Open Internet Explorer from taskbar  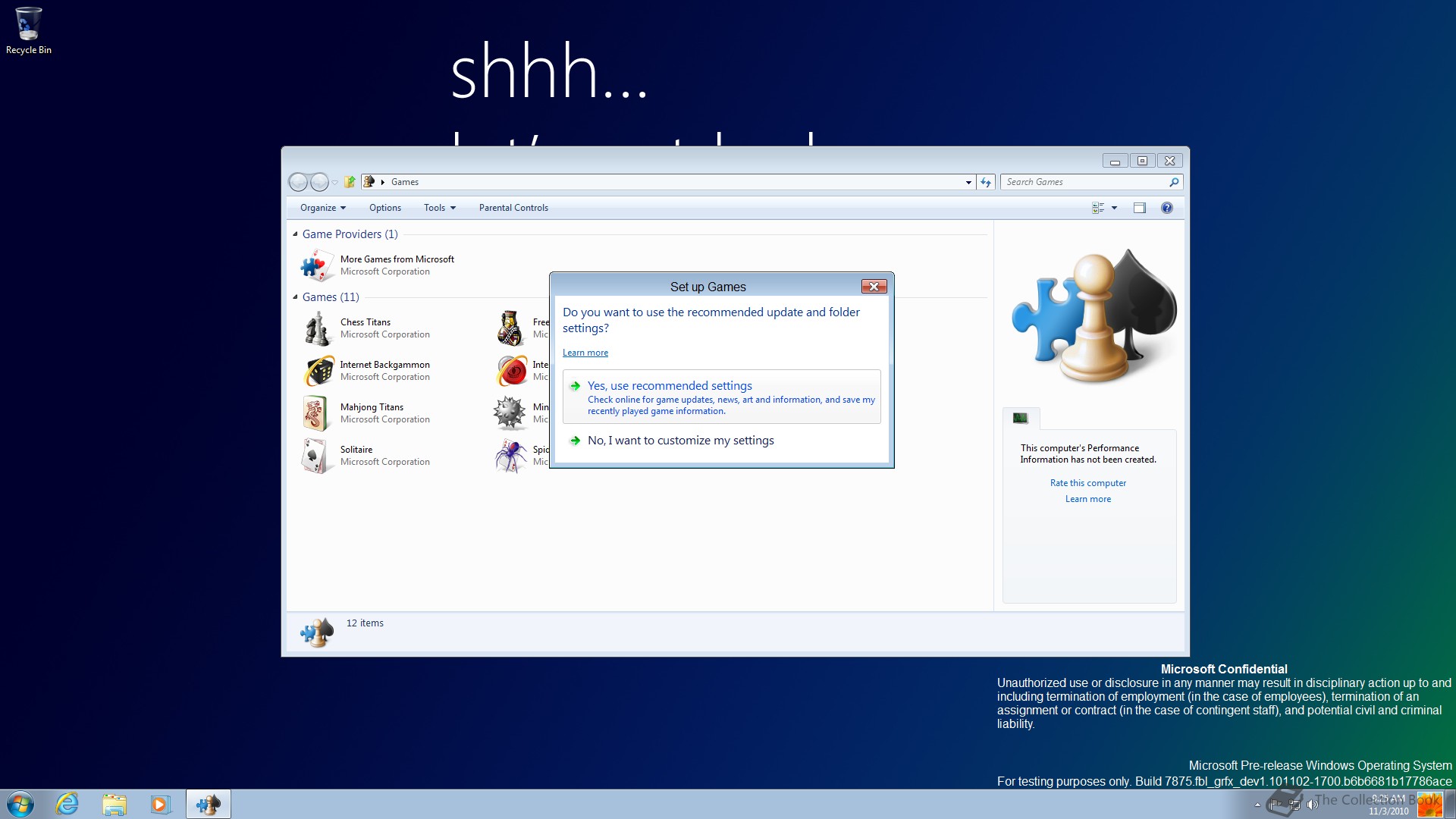click(x=67, y=804)
